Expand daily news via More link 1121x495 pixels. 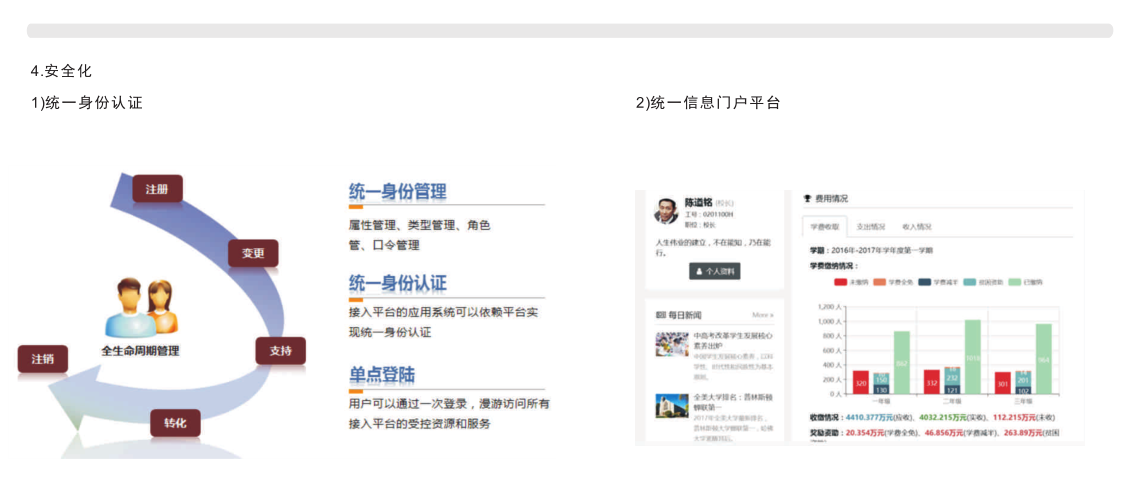(762, 315)
